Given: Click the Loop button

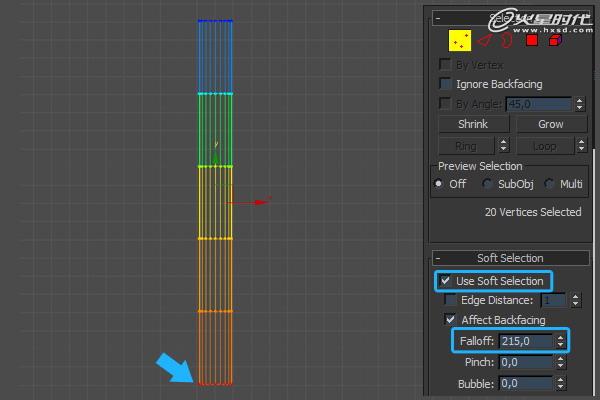Looking at the screenshot, I should (x=545, y=146).
